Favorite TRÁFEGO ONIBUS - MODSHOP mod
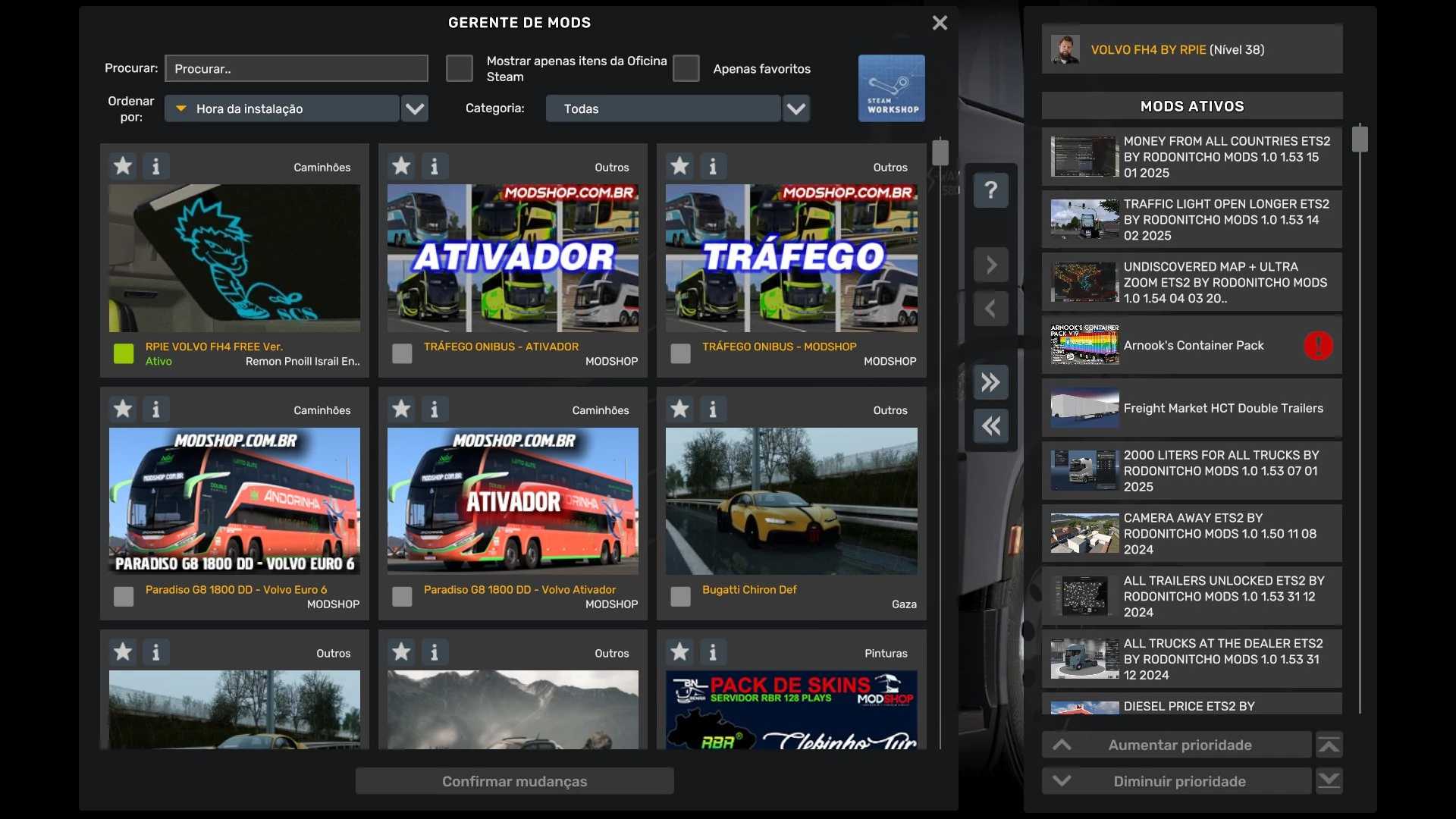Image resolution: width=1456 pixels, height=819 pixels. (x=679, y=166)
